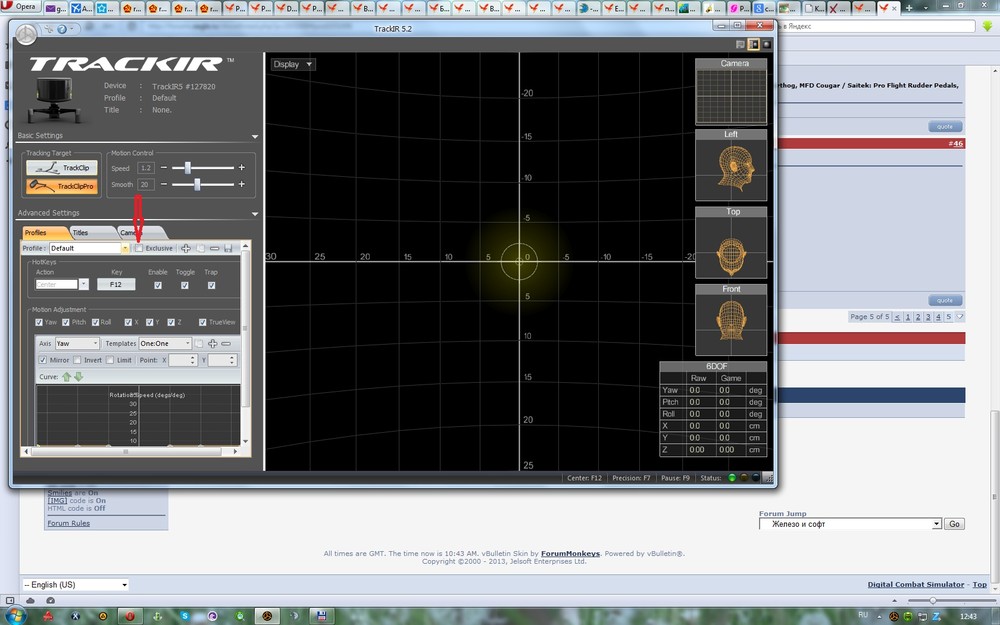
Task: Open the Profiles tab
Action: pos(36,232)
